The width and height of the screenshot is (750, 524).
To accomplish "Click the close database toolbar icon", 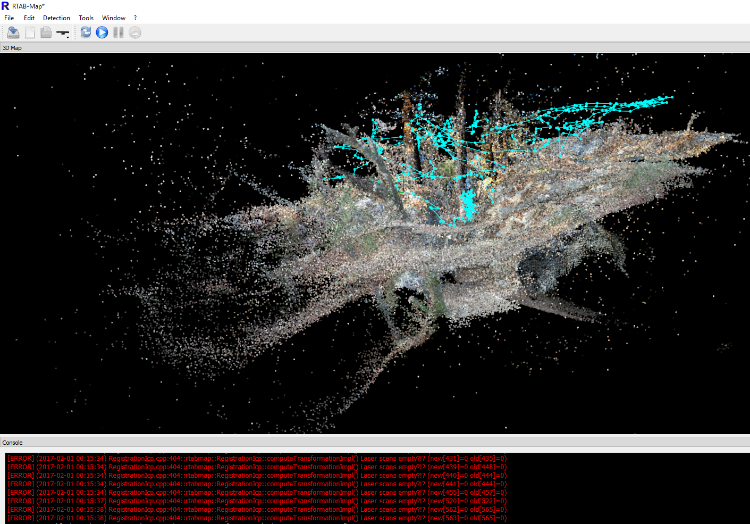I will (x=45, y=33).
